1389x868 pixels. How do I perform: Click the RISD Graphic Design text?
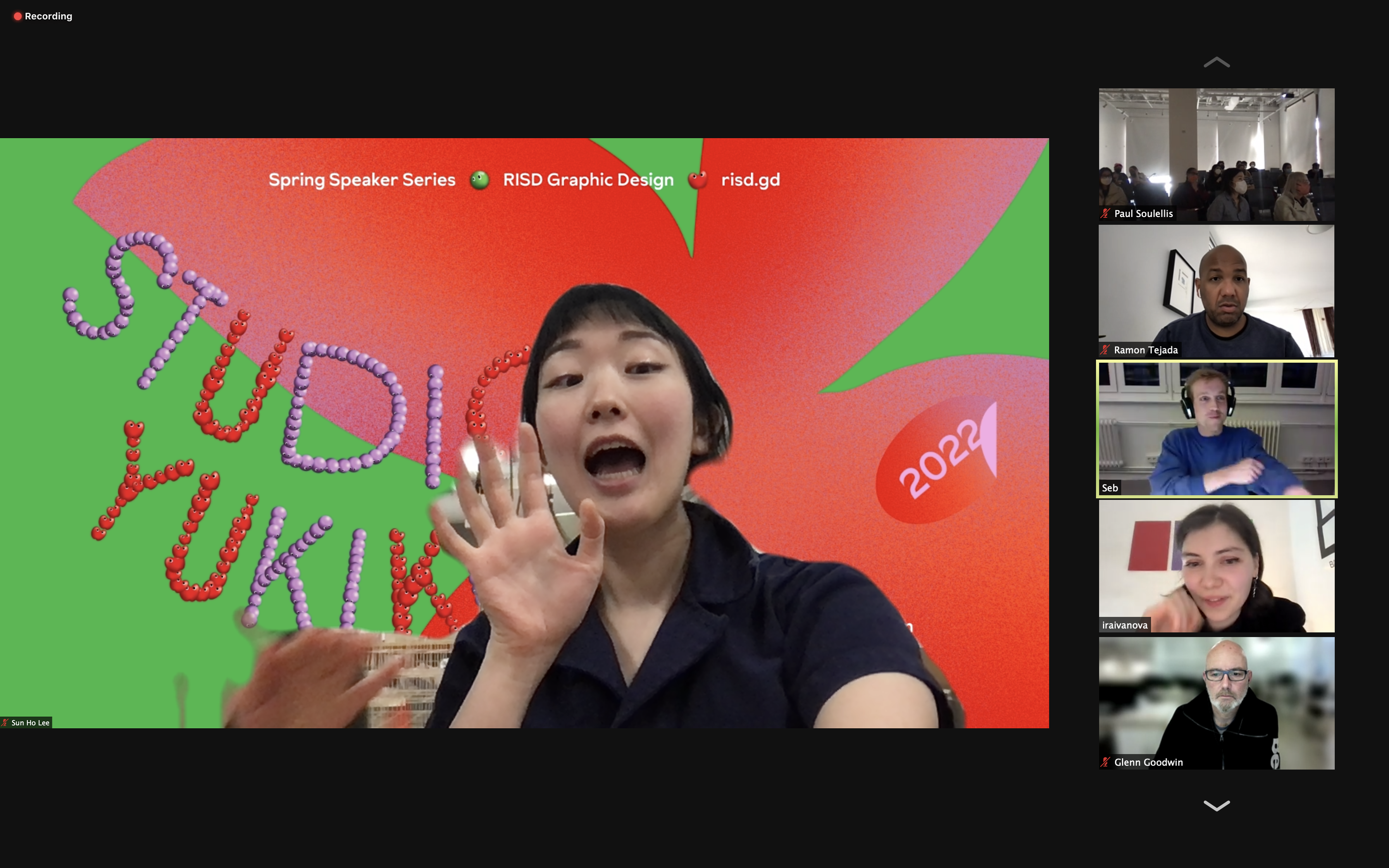[588, 180]
